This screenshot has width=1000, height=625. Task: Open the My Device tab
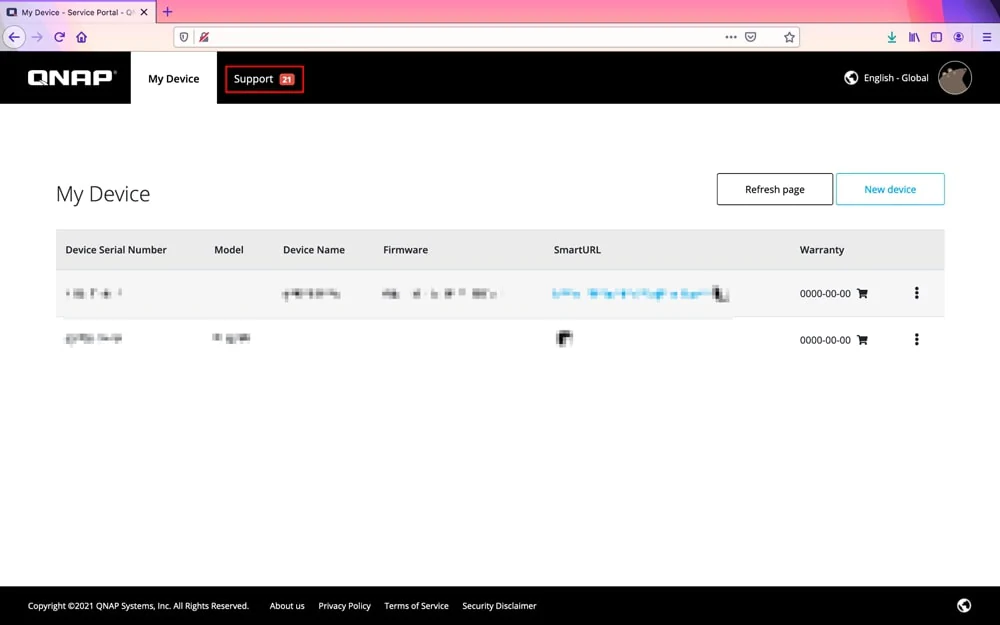(173, 78)
